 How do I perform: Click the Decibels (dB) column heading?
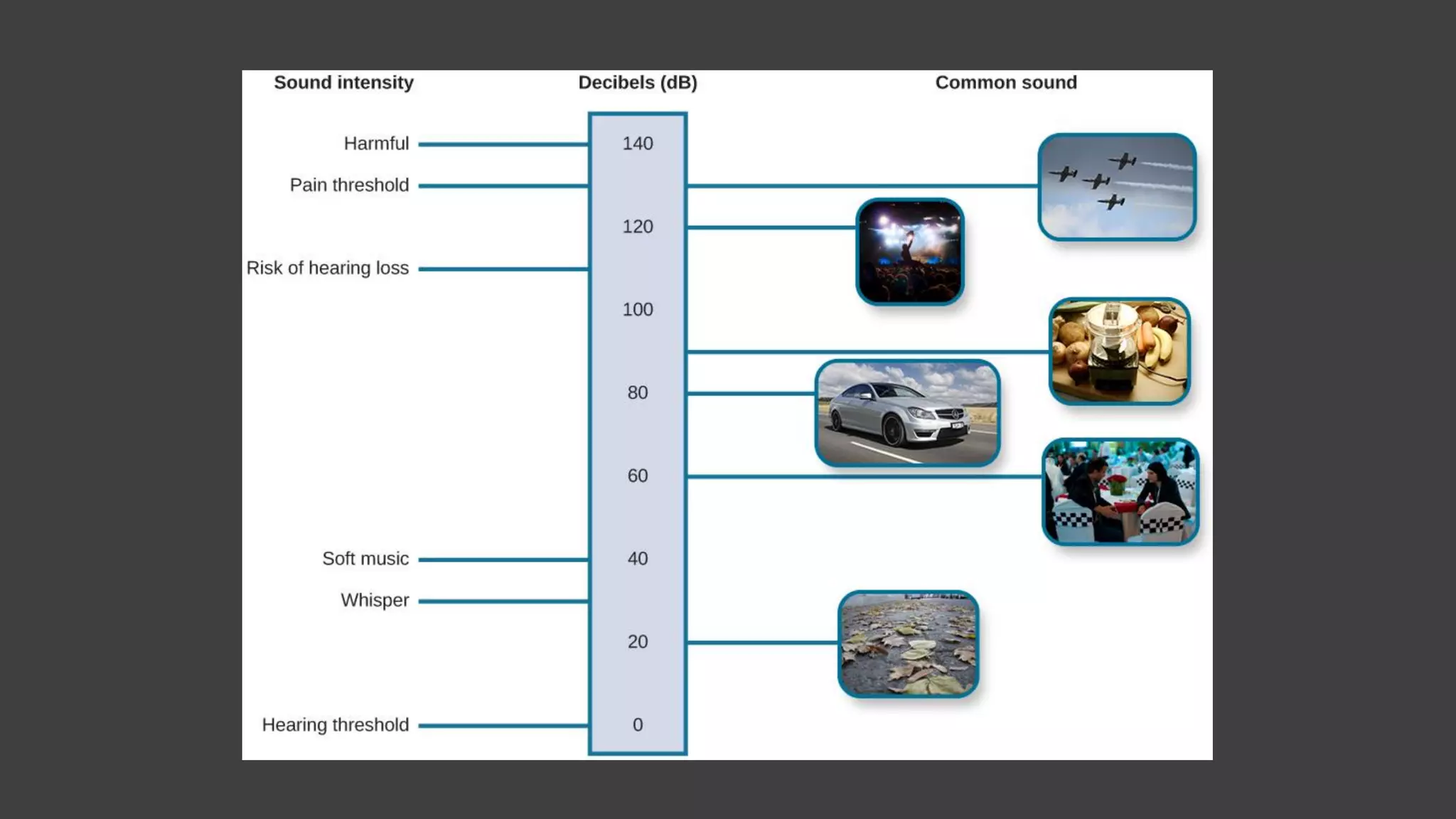click(637, 82)
